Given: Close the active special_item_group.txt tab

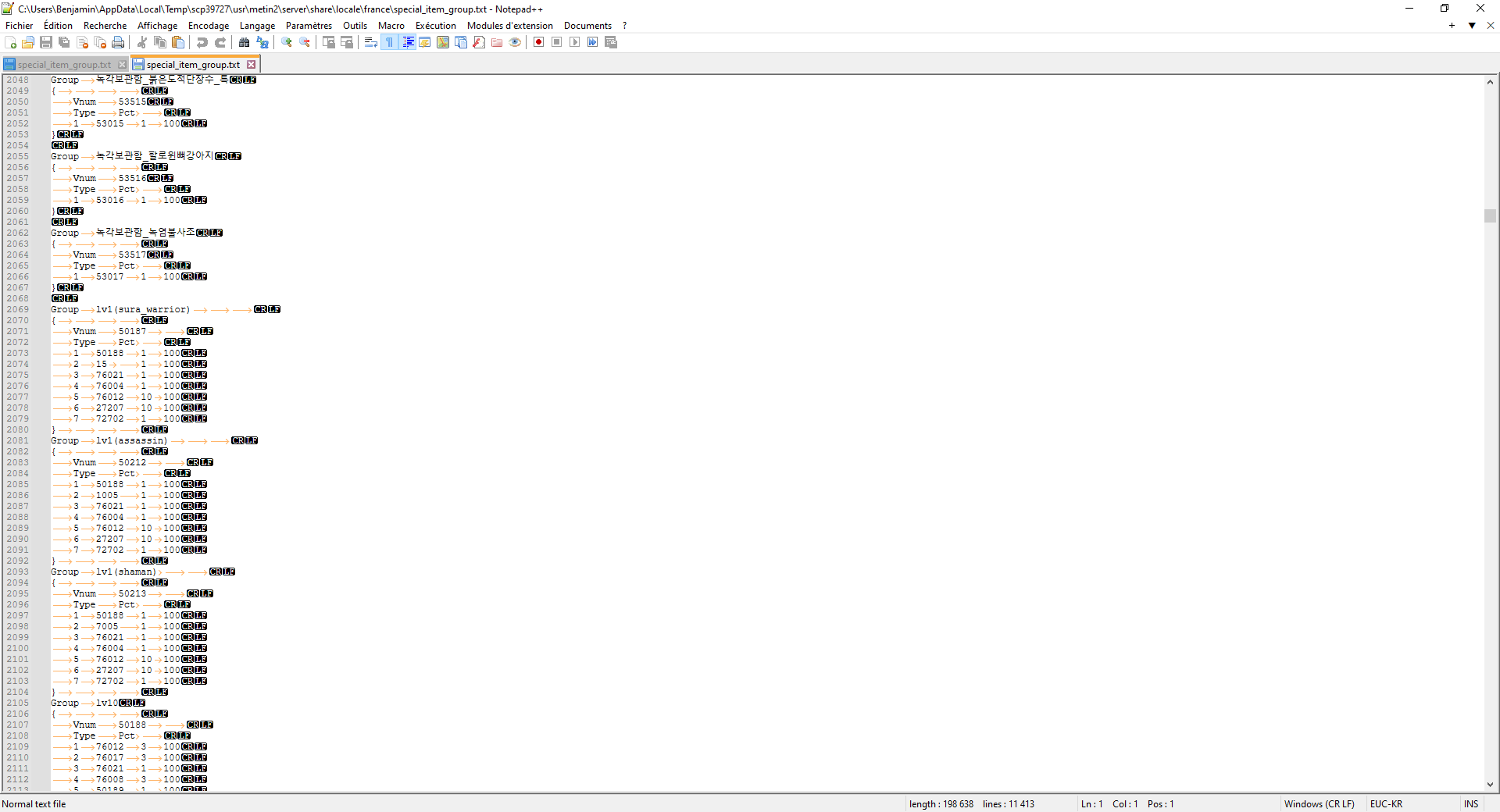Looking at the screenshot, I should (251, 65).
